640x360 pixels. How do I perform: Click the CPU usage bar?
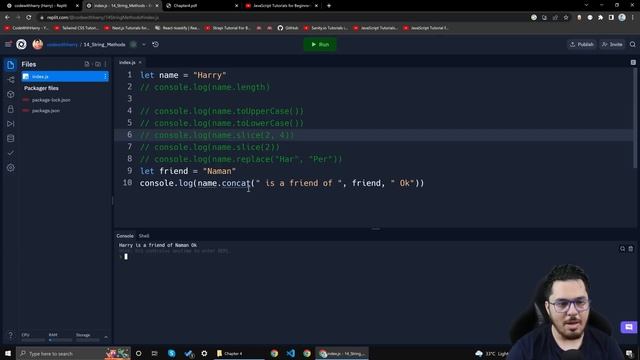33,340
